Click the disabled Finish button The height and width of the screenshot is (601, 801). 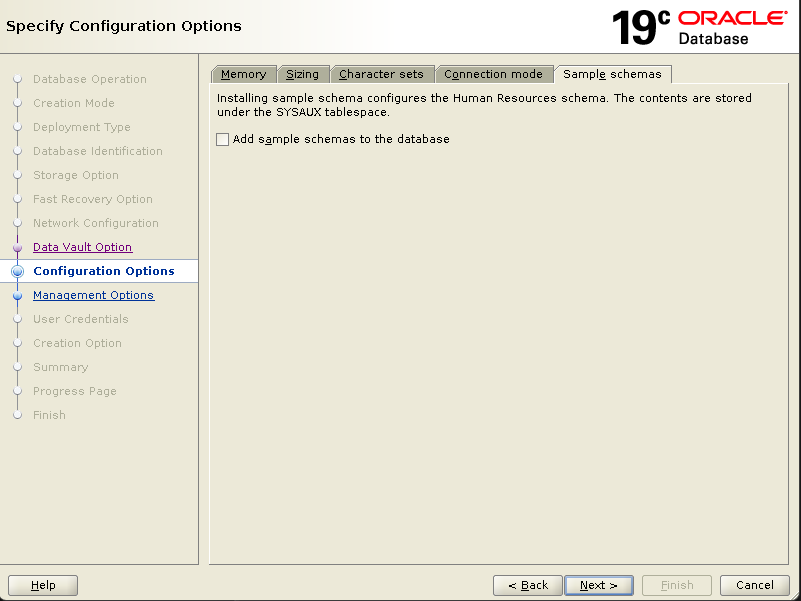(677, 585)
